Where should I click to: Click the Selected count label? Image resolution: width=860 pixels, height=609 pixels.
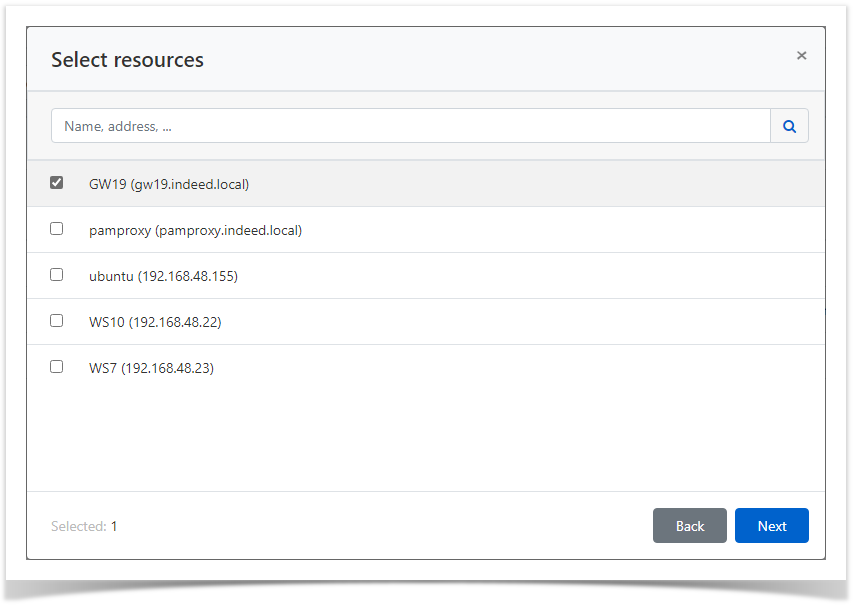78,526
